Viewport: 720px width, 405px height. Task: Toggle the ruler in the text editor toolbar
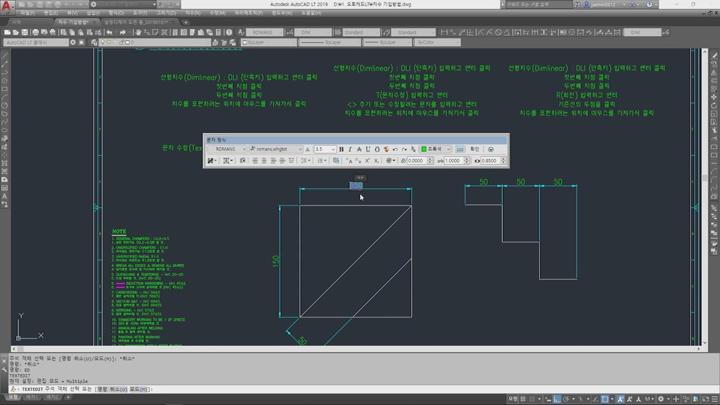(460, 149)
